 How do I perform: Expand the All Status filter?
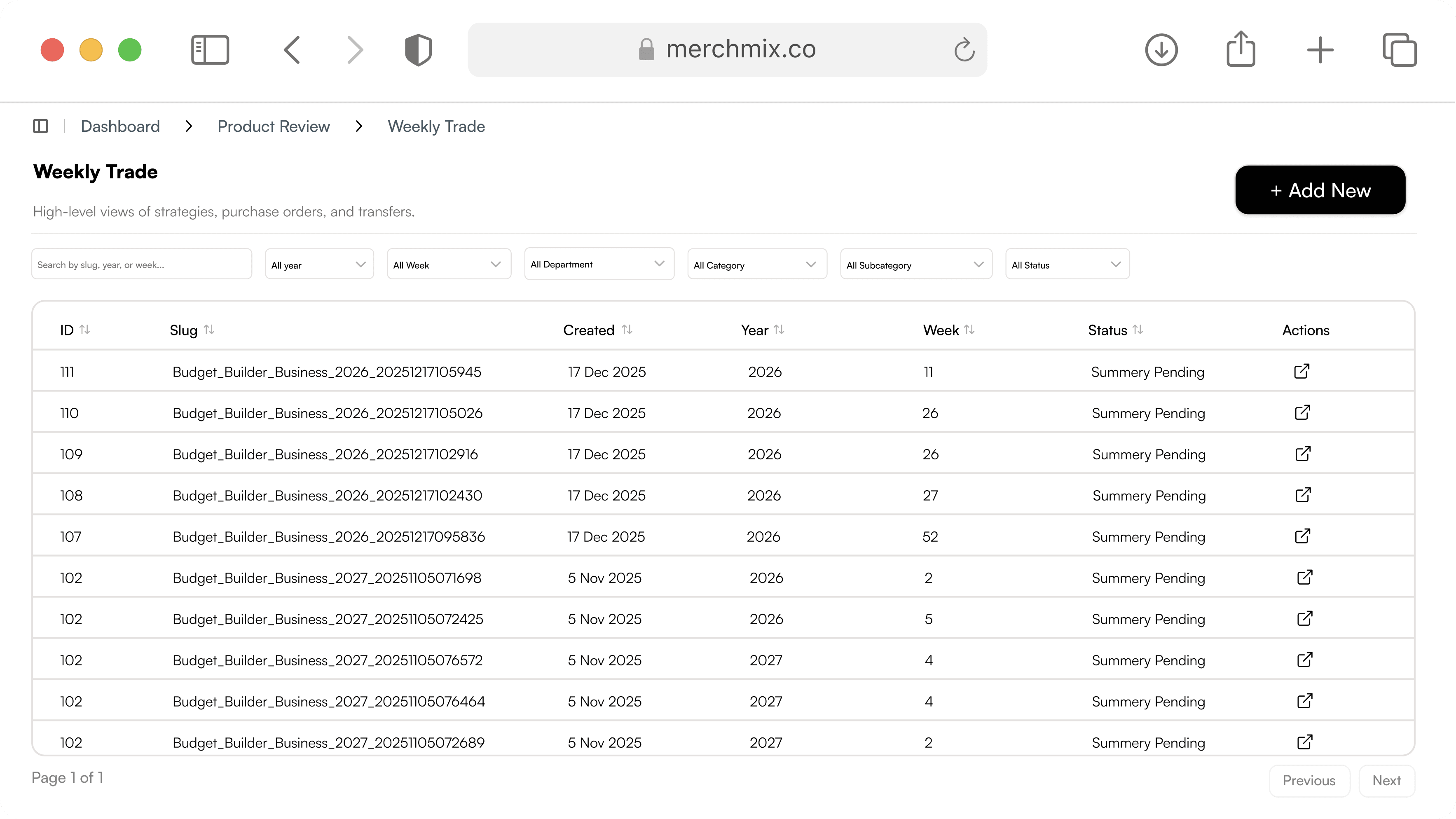tap(1067, 264)
